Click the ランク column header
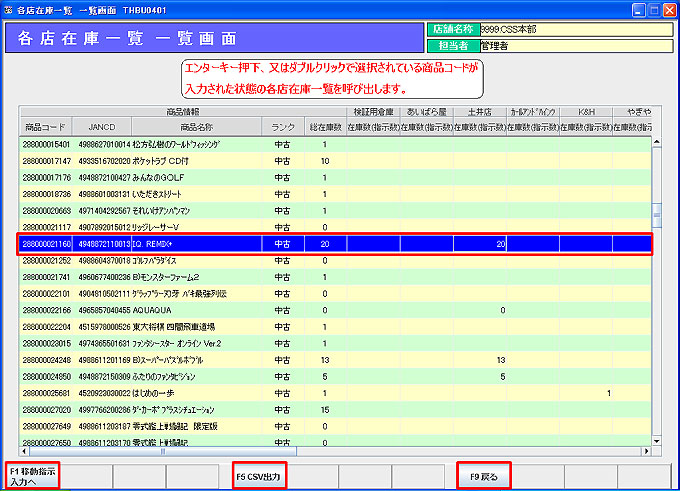 [x=281, y=127]
